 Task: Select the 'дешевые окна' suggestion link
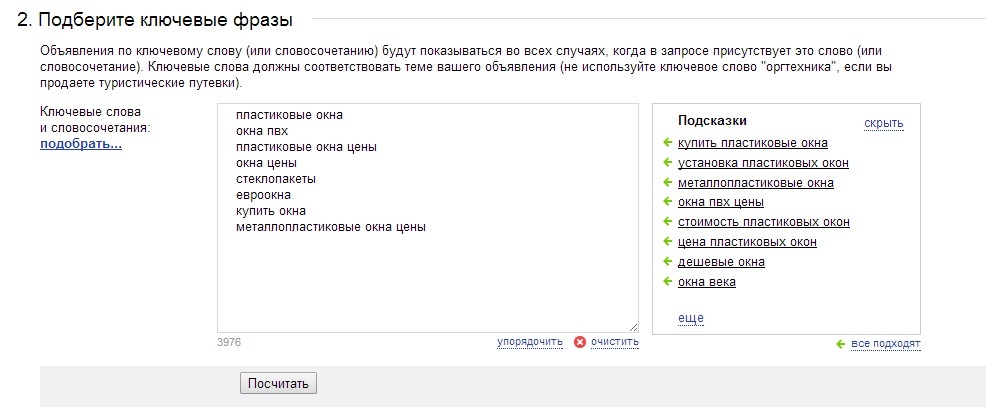721,262
